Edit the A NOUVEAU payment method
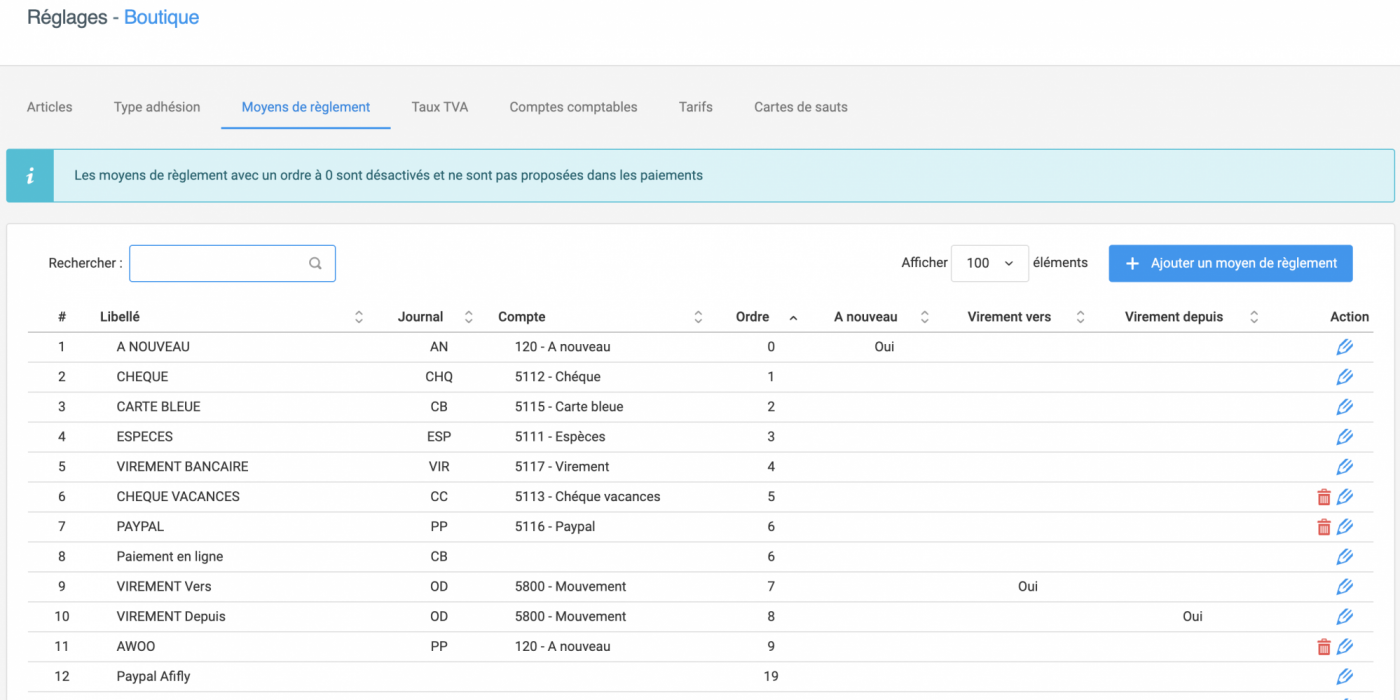The height and width of the screenshot is (700, 1400). coord(1344,347)
